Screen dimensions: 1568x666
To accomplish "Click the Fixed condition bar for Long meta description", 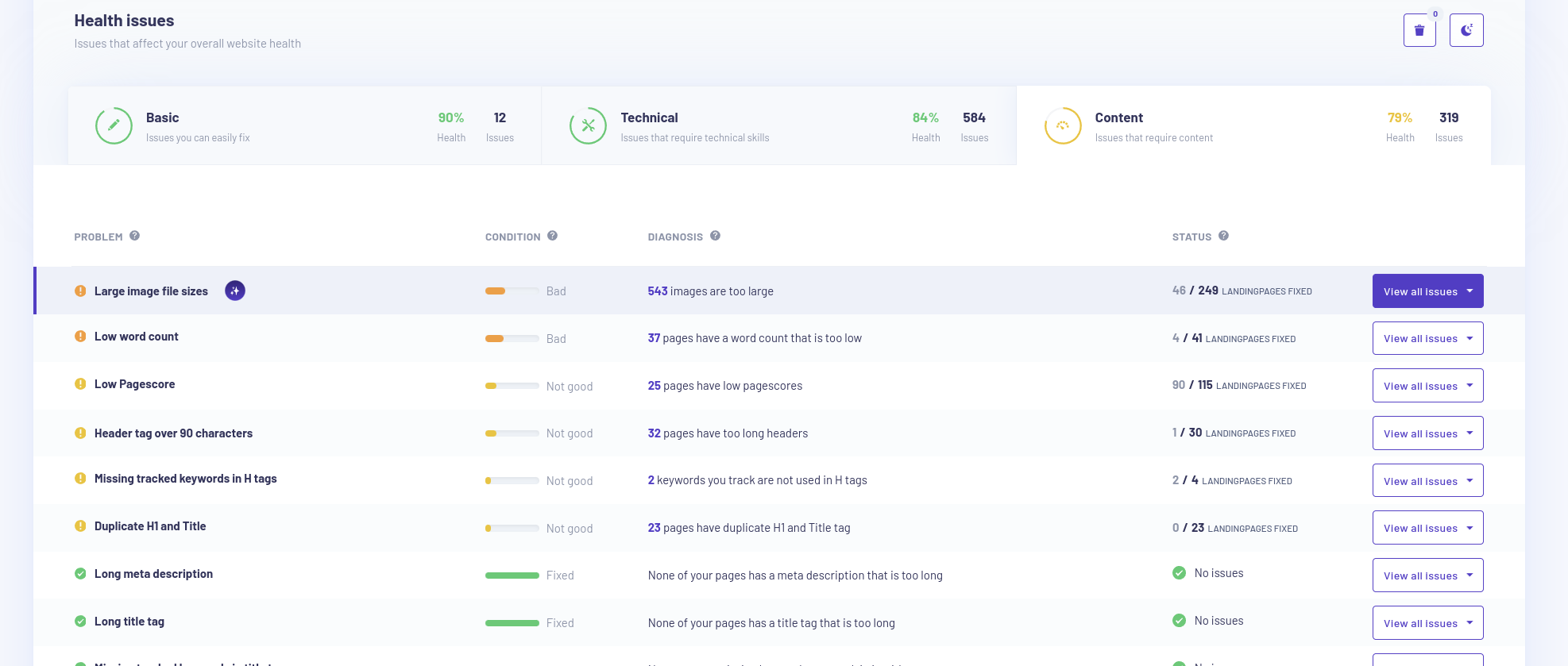I will click(512, 576).
